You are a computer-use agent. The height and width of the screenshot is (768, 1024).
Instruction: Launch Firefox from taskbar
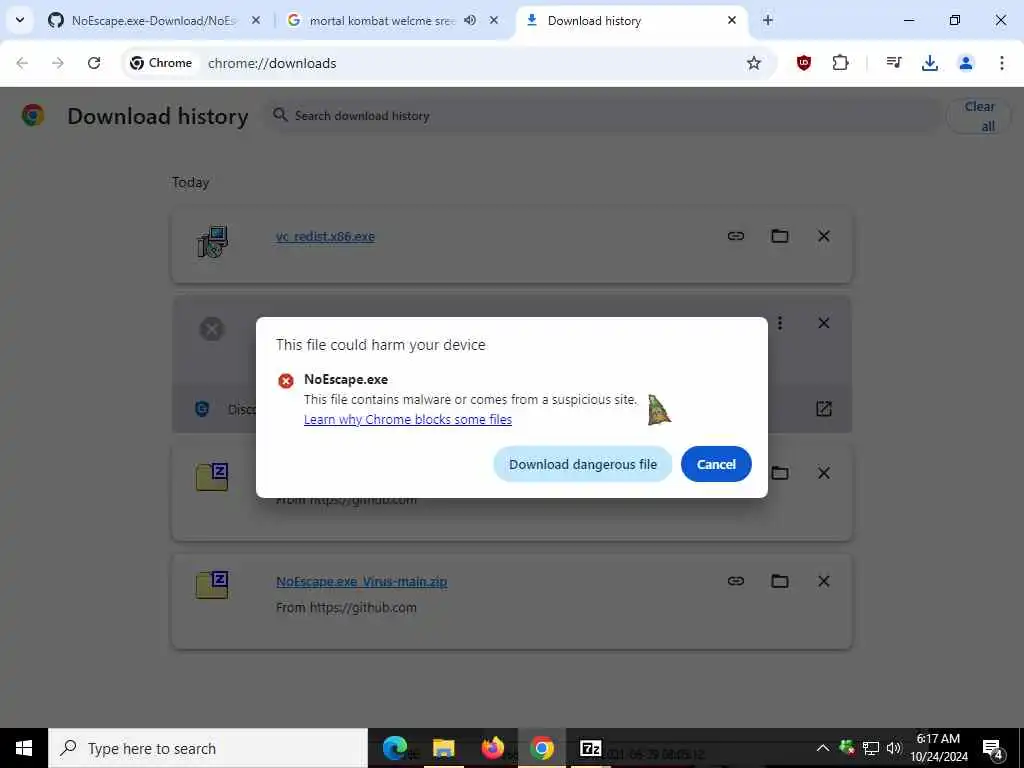point(492,748)
